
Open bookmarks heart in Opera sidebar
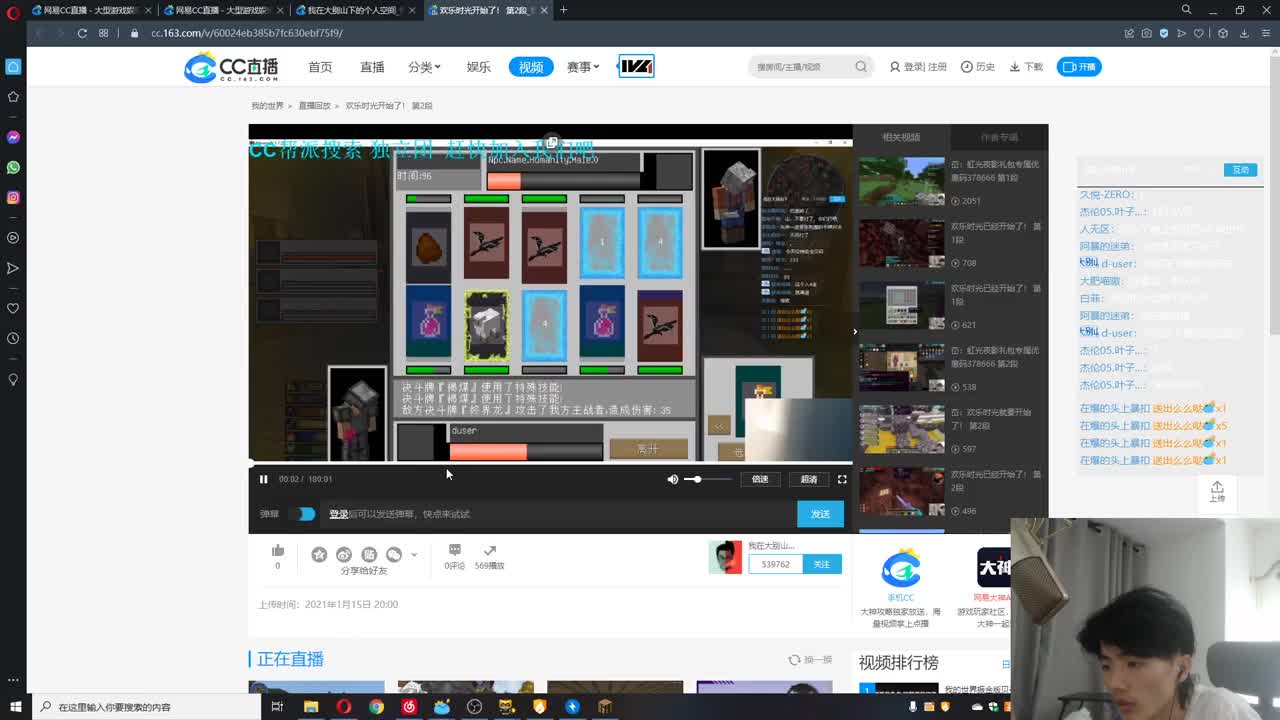click(x=13, y=308)
